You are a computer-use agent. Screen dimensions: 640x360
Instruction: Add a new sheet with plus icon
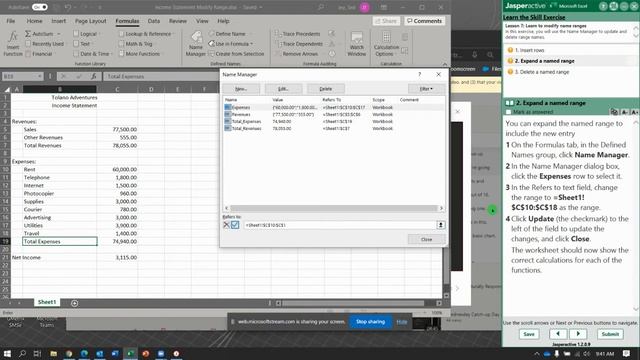tap(74, 303)
